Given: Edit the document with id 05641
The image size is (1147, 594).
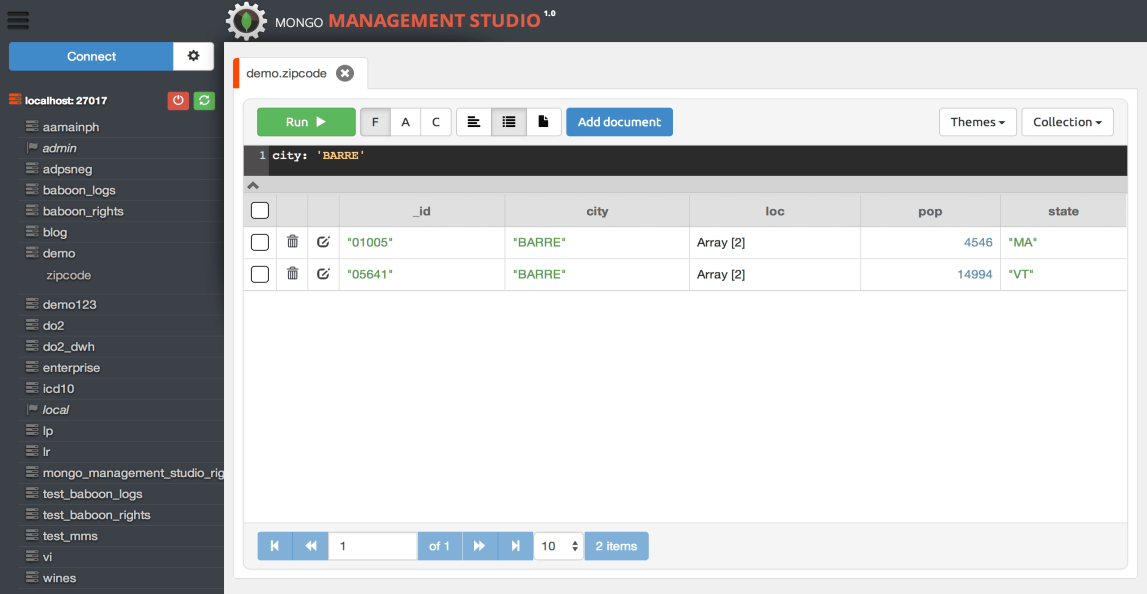Looking at the screenshot, I should click(323, 274).
